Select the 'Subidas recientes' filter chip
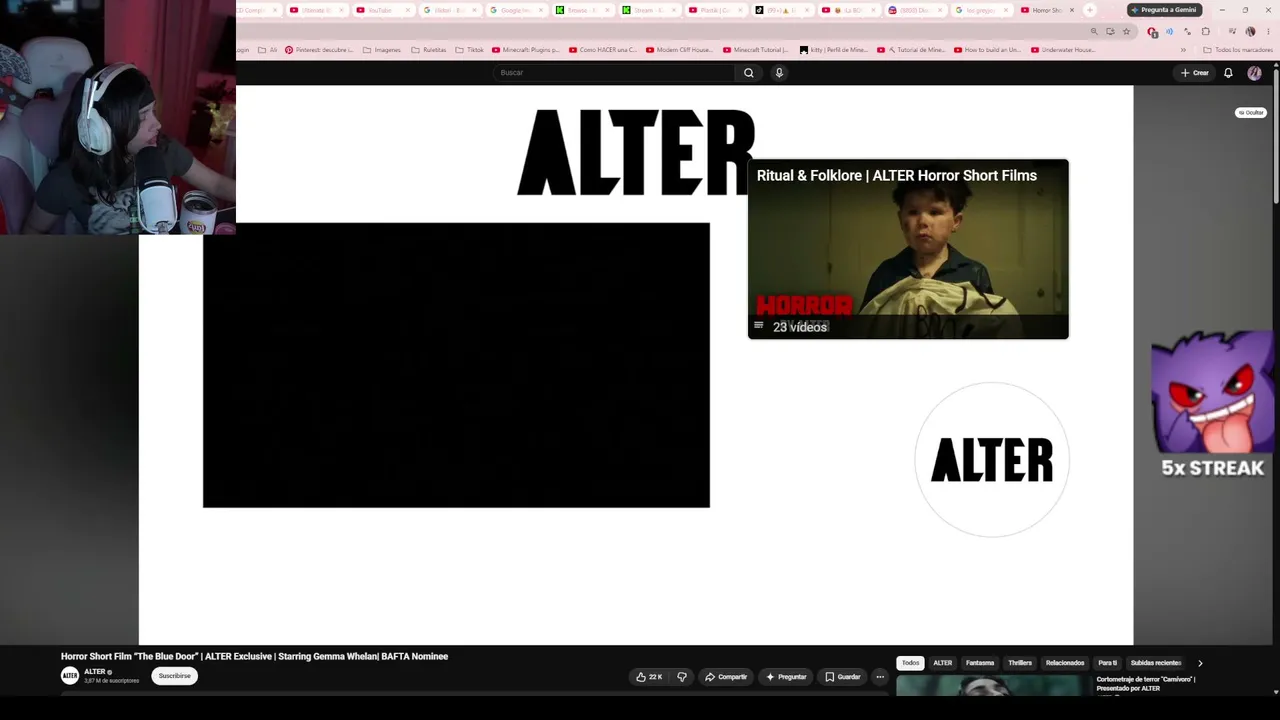This screenshot has height=720, width=1280. [1156, 663]
